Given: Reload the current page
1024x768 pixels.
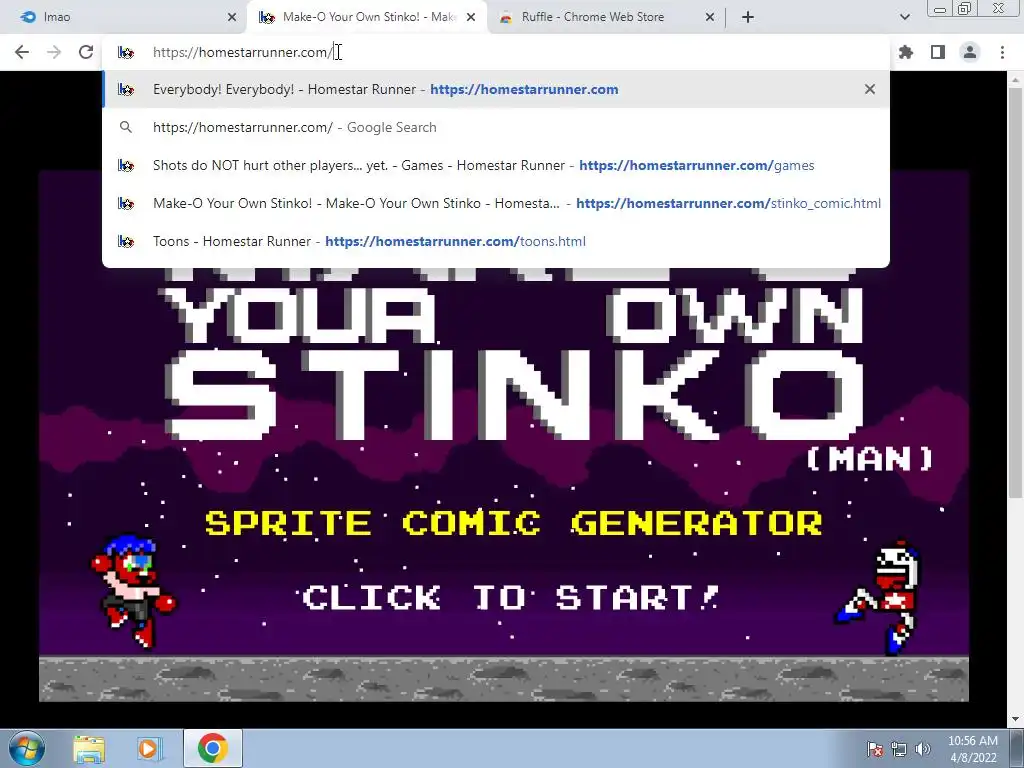Looking at the screenshot, I should click(x=86, y=52).
